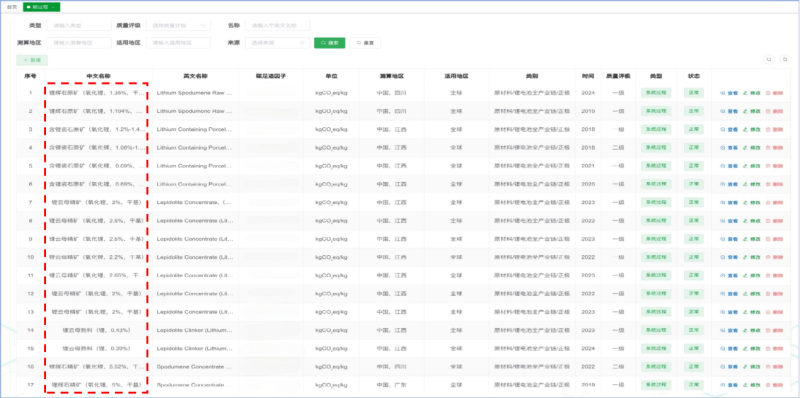View row 14 Lepidolite Clinker details

(729, 331)
